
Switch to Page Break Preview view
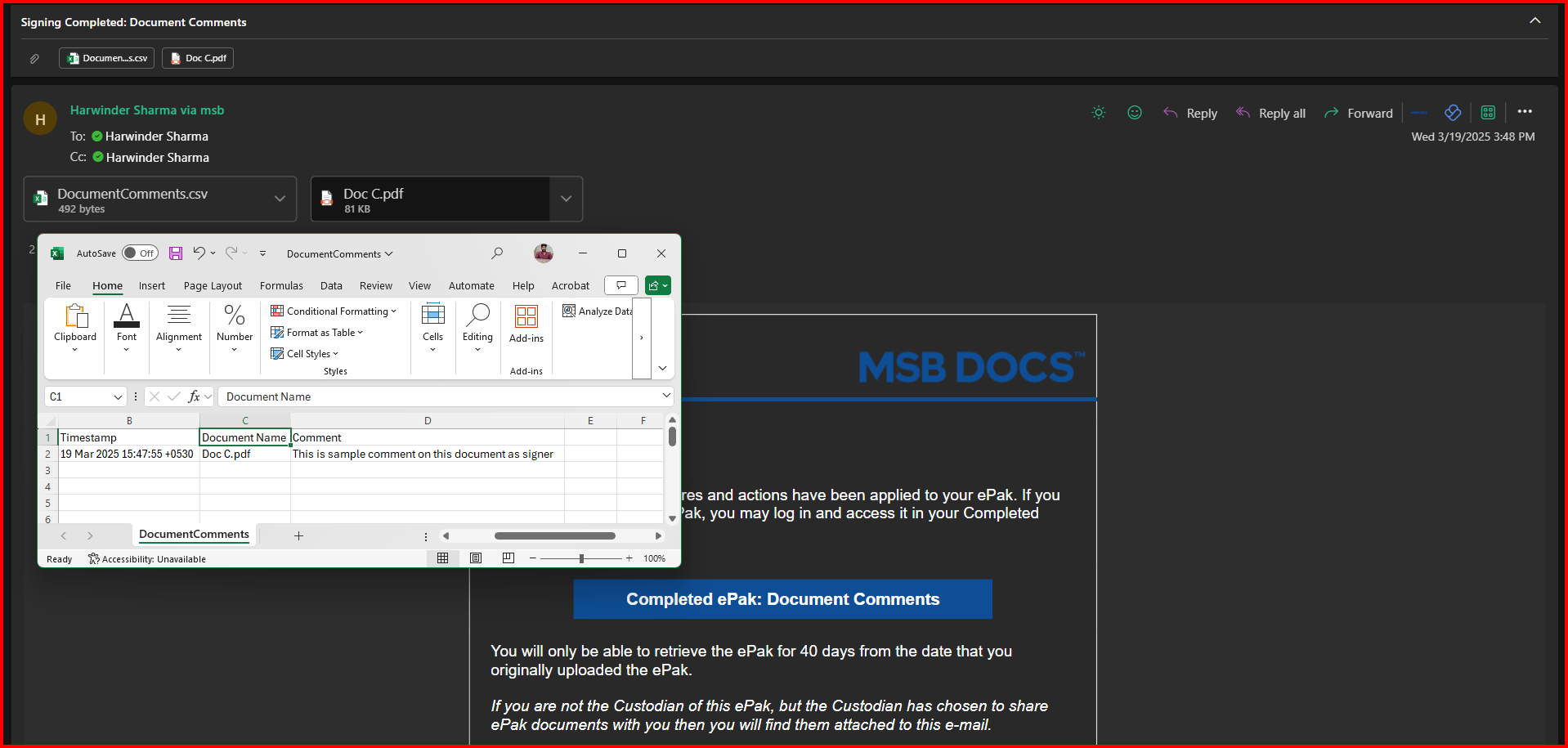[x=508, y=558]
